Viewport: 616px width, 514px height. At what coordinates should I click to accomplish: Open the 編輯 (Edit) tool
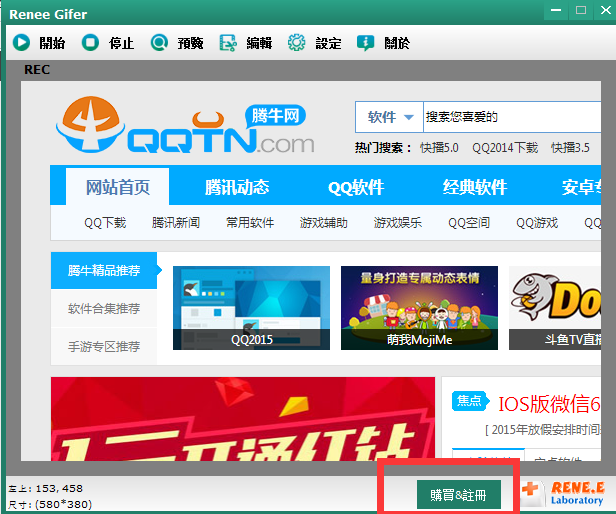228,43
